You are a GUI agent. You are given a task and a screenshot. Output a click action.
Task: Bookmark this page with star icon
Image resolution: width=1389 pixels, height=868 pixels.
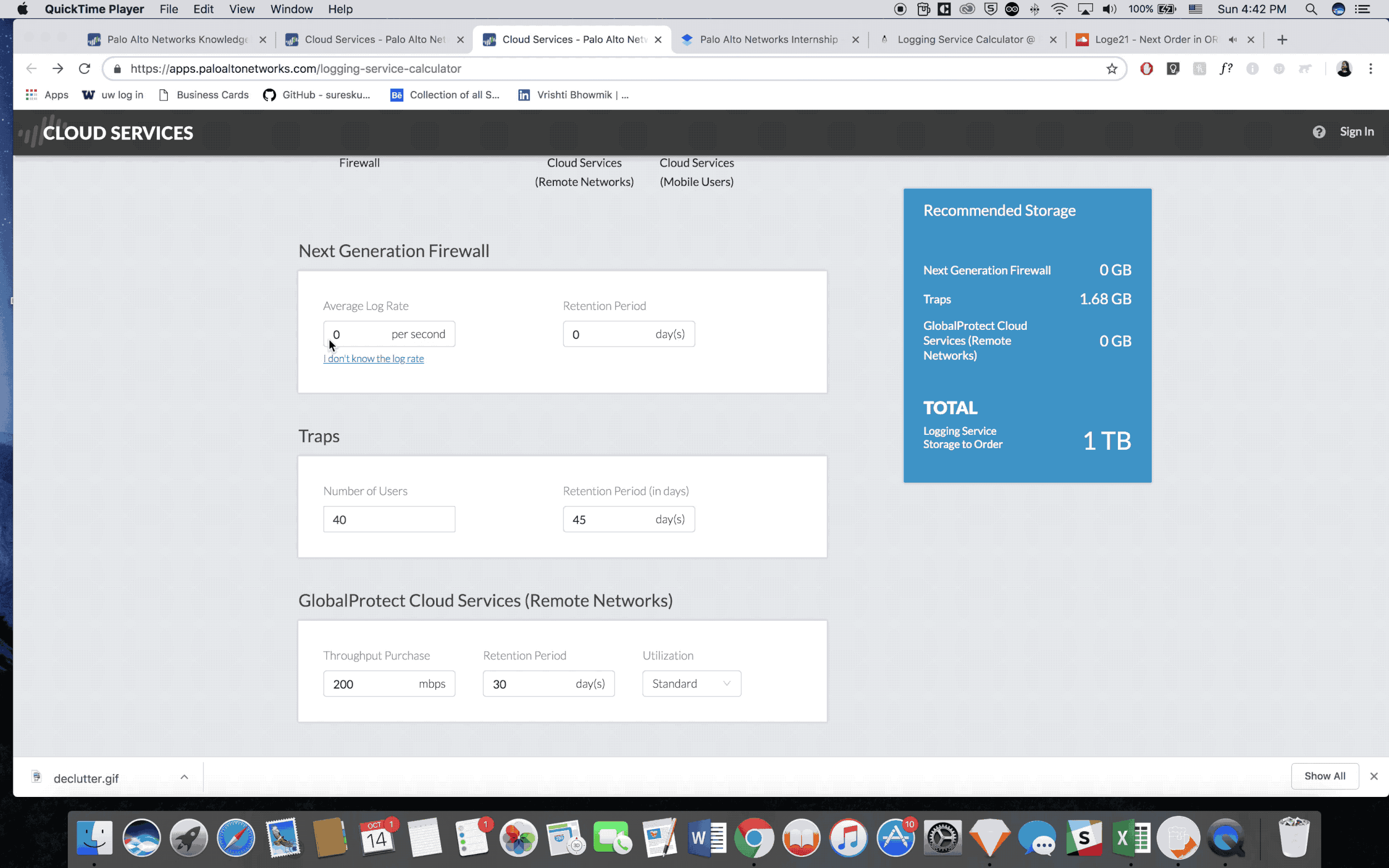pos(1112,69)
